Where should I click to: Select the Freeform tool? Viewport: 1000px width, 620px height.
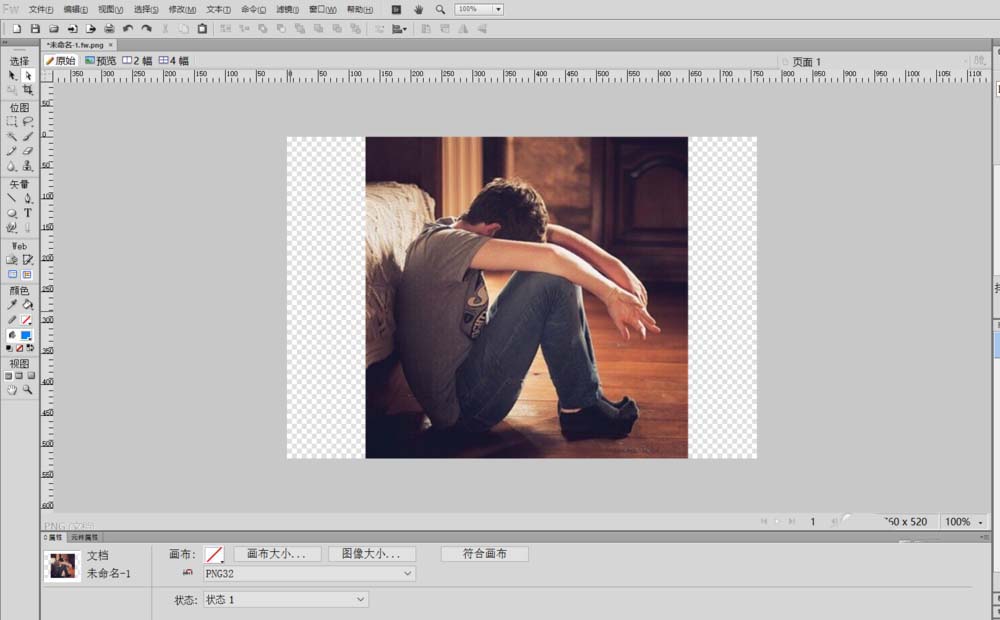(x=11, y=228)
